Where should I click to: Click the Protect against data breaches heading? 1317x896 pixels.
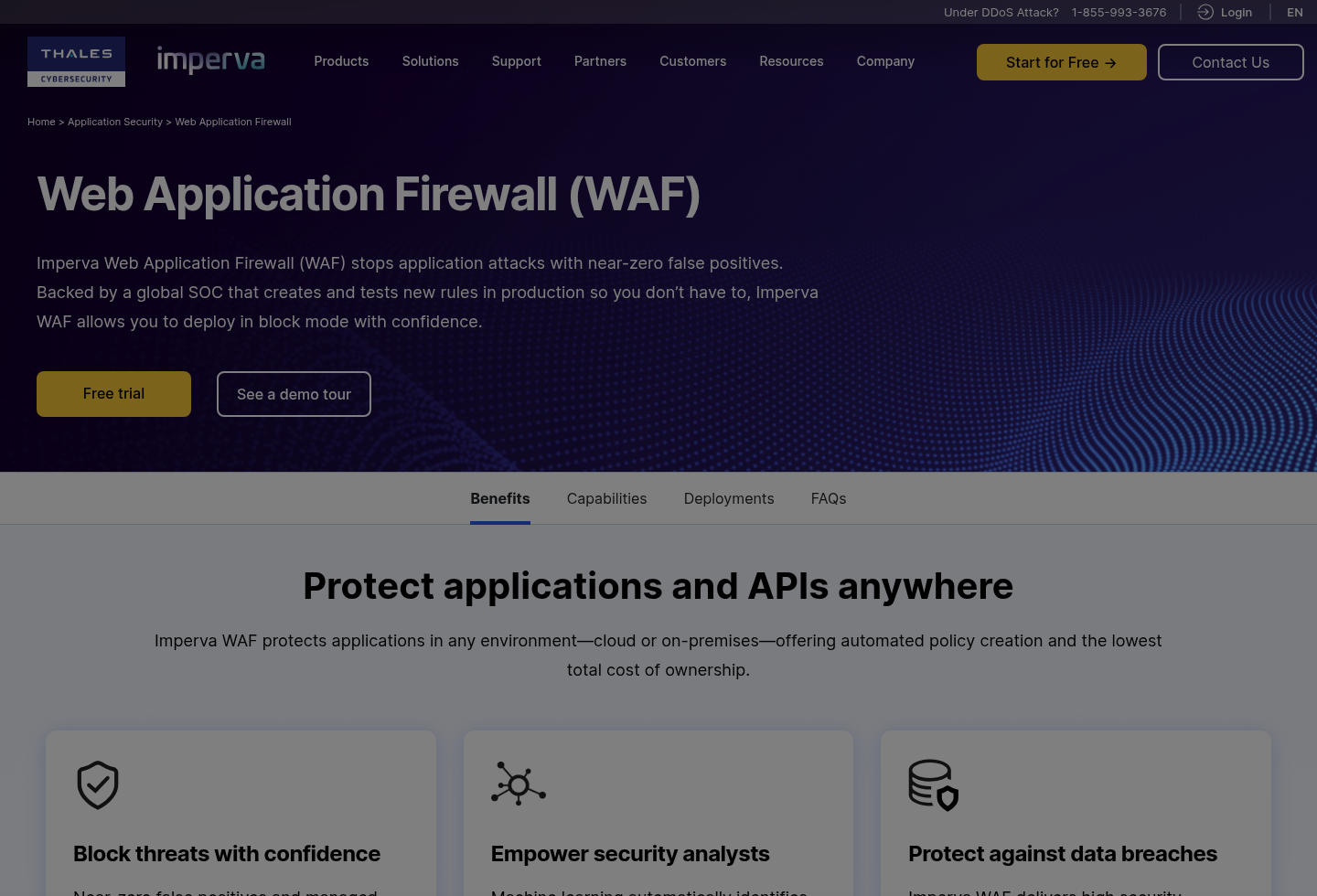coord(1063,854)
